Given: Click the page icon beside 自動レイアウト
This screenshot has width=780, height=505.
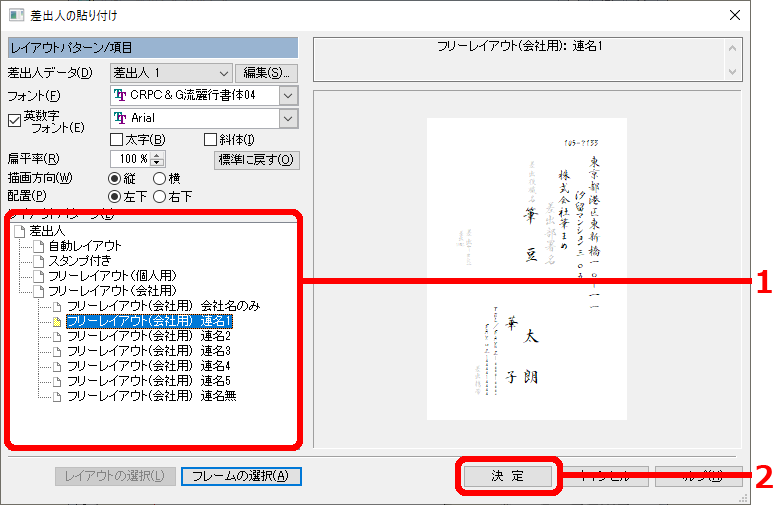Looking at the screenshot, I should (x=39, y=246).
